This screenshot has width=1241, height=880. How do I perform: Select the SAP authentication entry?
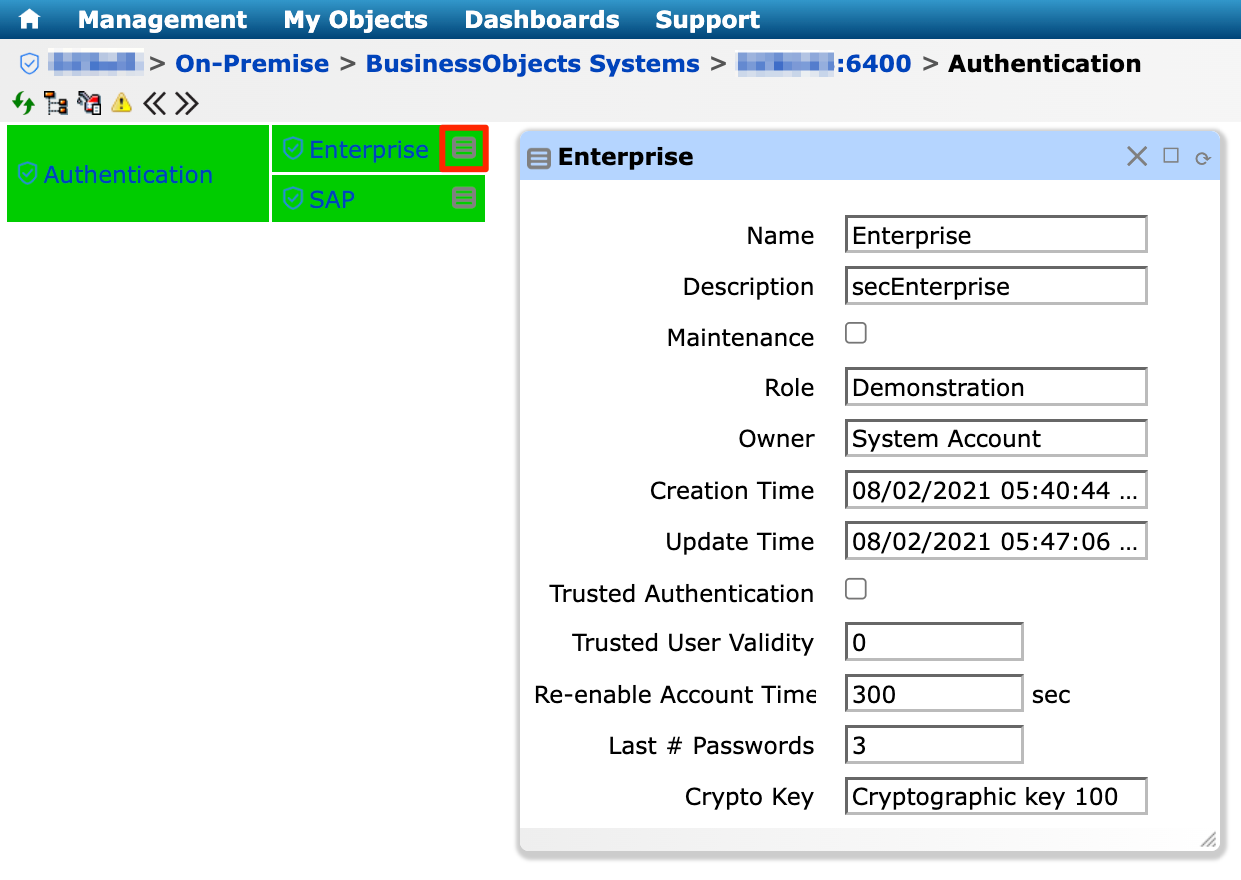332,199
